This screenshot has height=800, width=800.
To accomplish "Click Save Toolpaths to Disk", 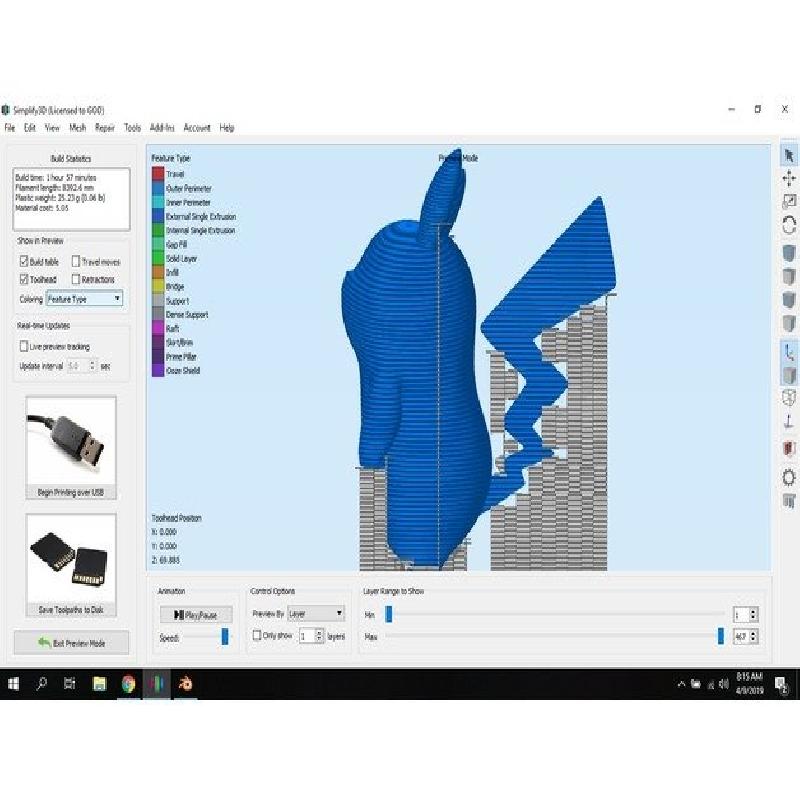I will (x=71, y=610).
